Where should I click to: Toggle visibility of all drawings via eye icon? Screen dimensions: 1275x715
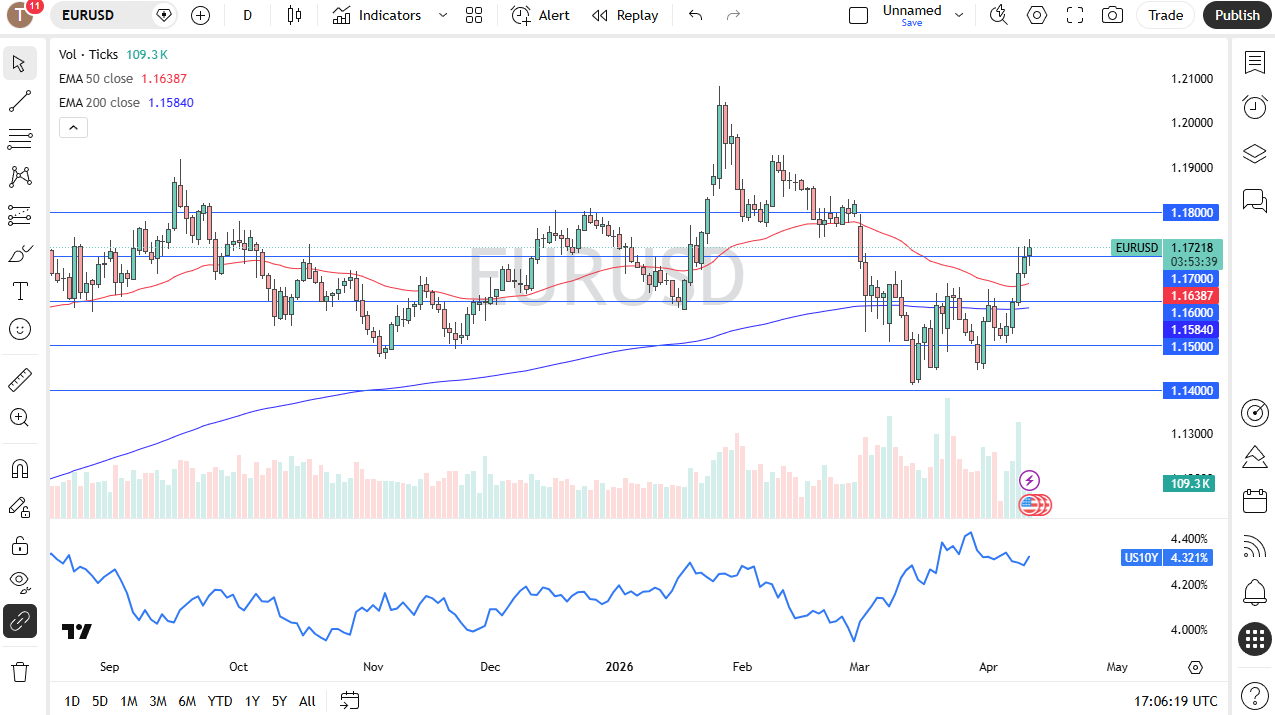[x=20, y=582]
